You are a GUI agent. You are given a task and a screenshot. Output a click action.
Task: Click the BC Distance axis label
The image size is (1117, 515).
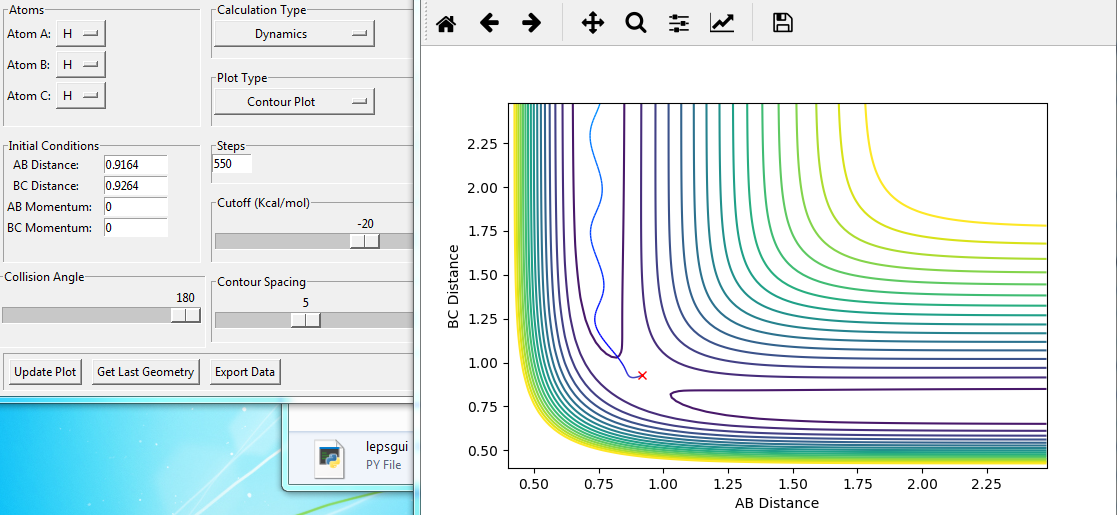pyautogui.click(x=453, y=287)
